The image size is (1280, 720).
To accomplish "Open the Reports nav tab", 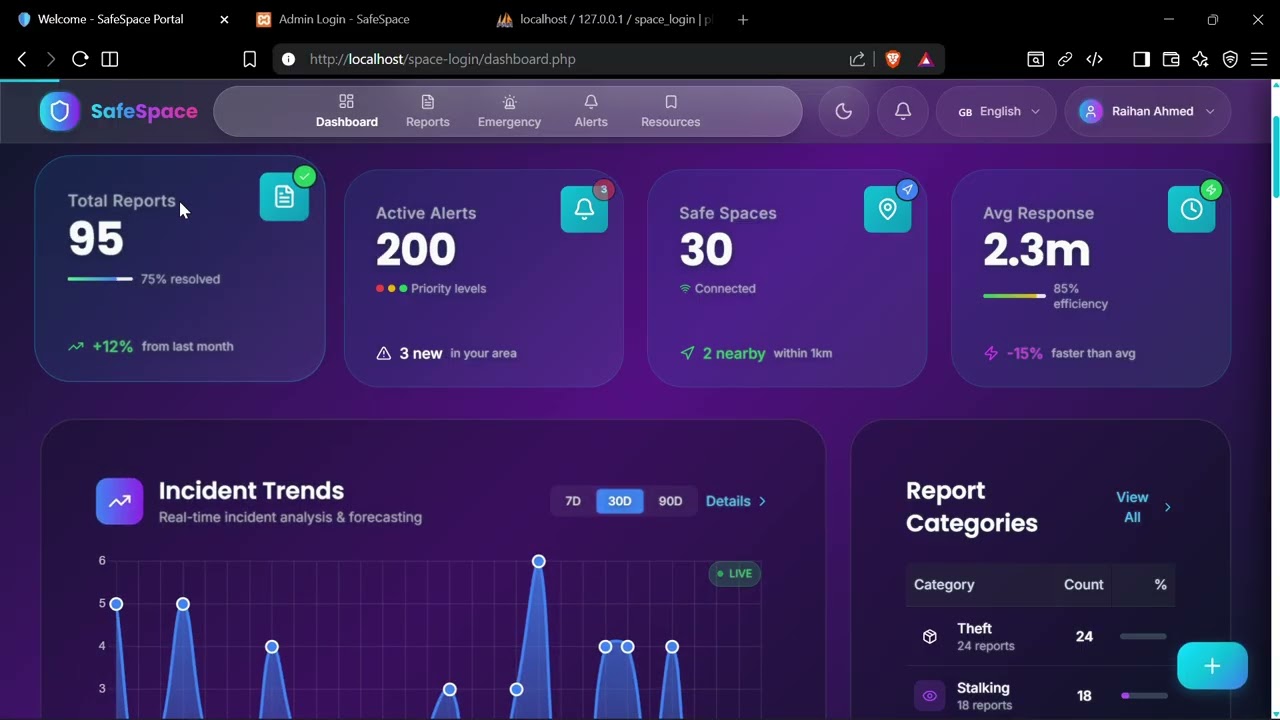I will point(428,111).
